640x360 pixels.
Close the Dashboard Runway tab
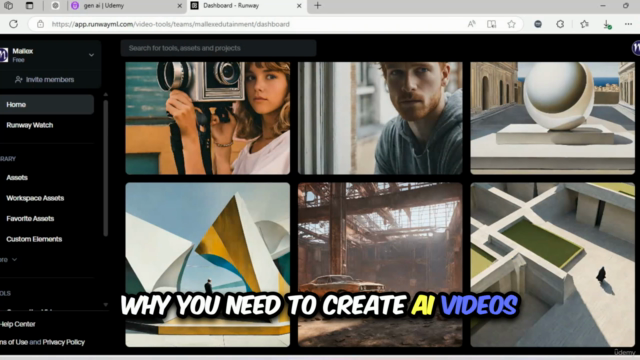(299, 6)
